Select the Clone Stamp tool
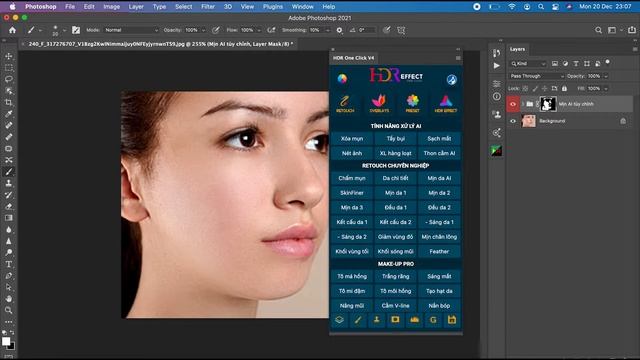The height and width of the screenshot is (360, 640). 9,183
